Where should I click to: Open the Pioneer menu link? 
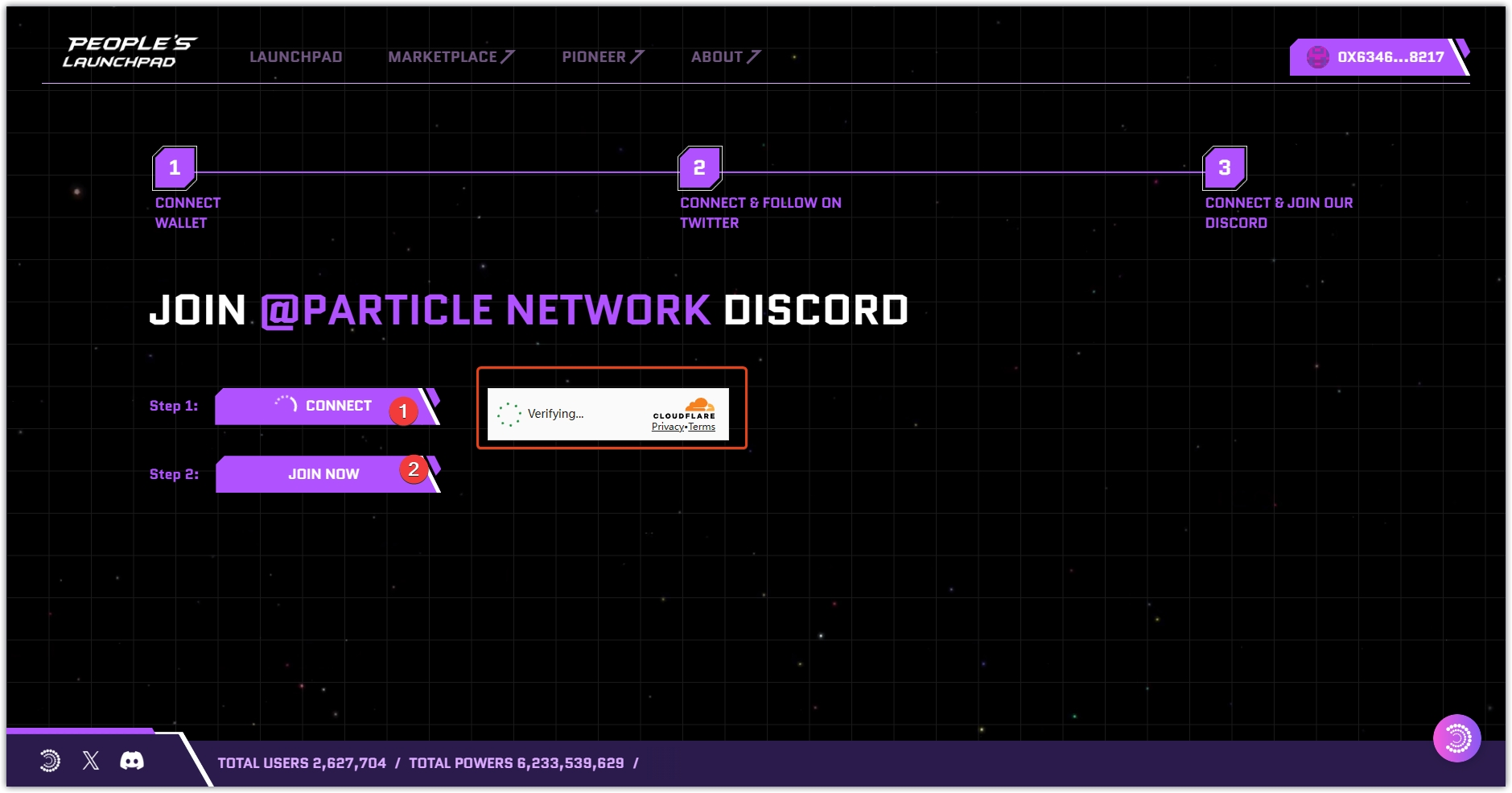(x=602, y=57)
